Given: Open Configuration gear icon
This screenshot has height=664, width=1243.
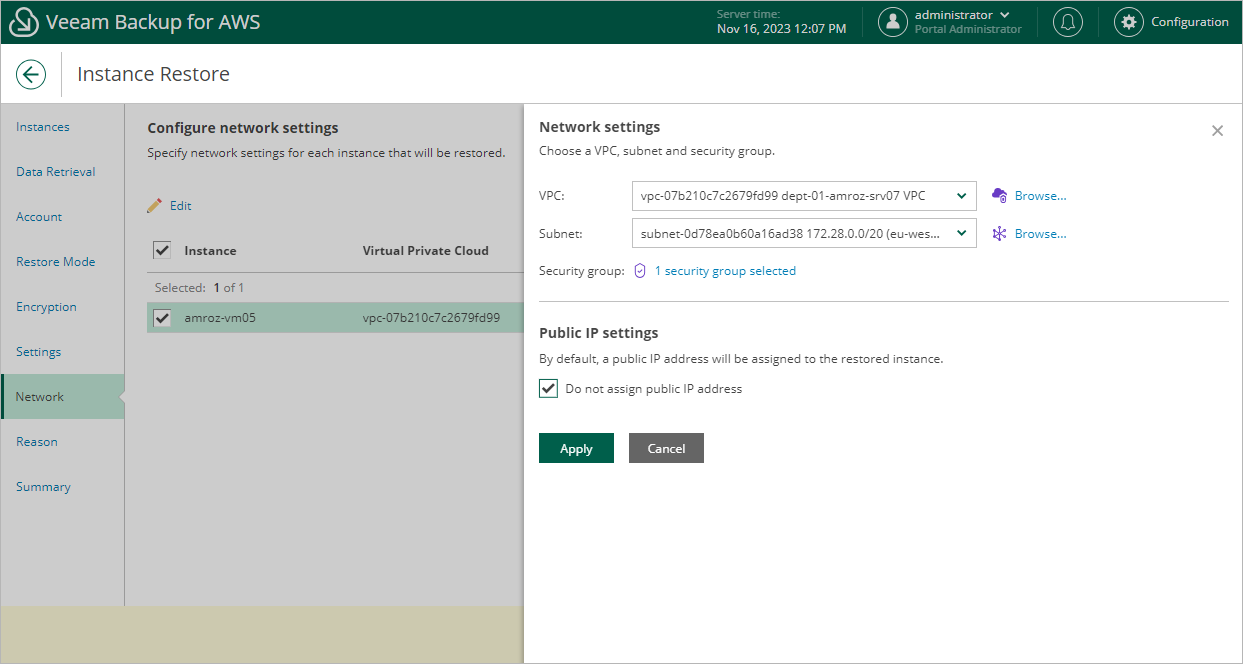Looking at the screenshot, I should (1129, 22).
